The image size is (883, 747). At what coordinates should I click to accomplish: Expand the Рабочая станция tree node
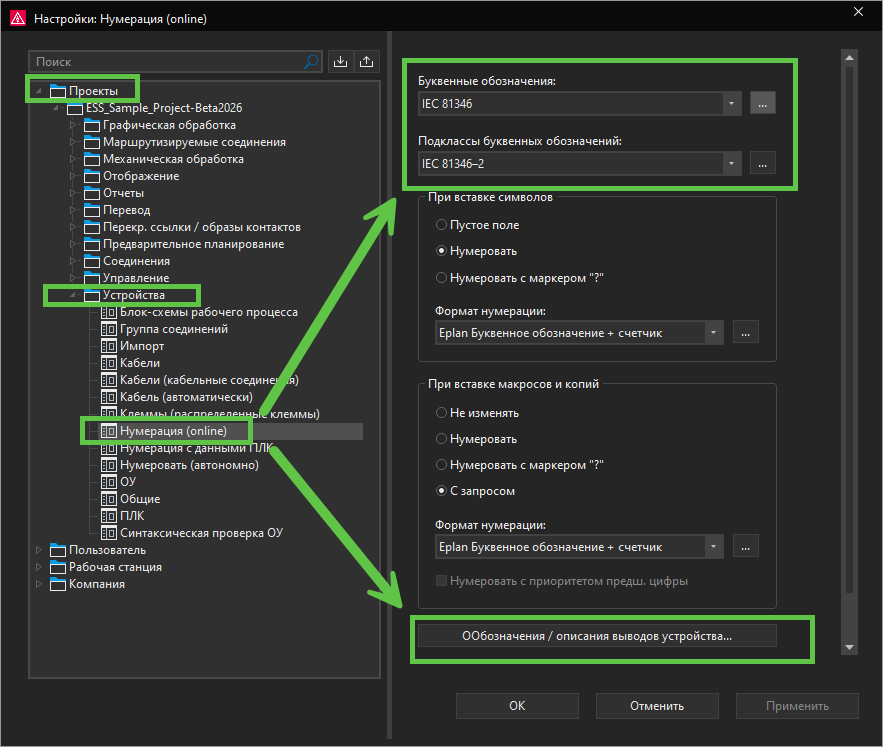coord(39,567)
